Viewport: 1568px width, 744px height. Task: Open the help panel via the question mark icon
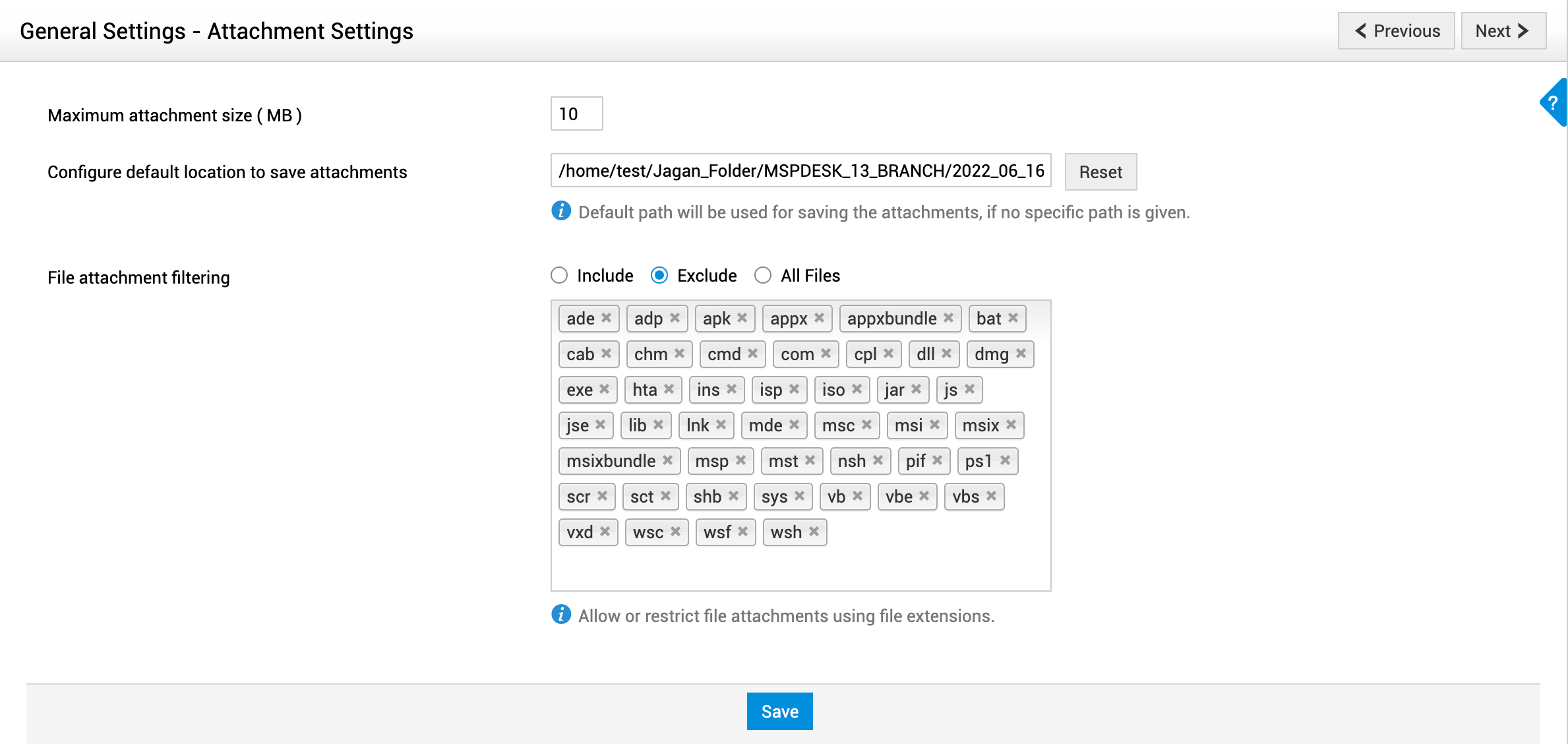pyautogui.click(x=1554, y=102)
